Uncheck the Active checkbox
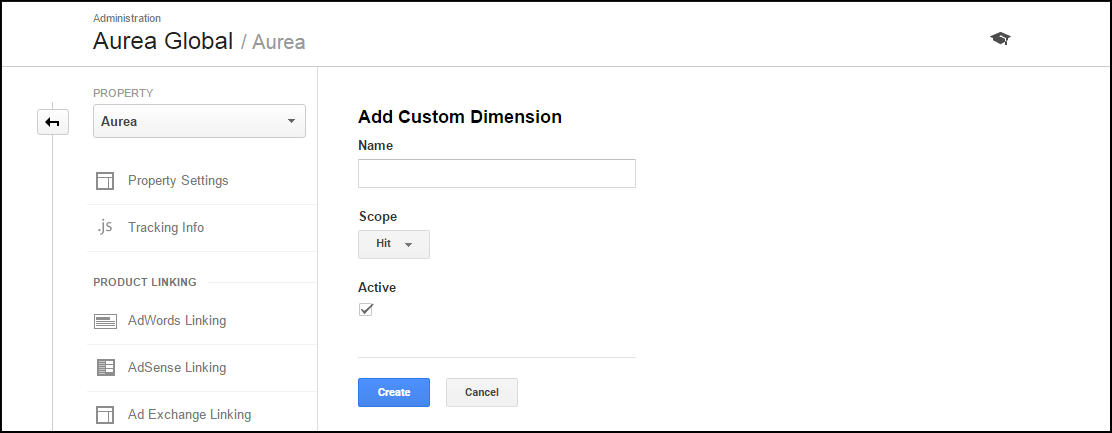 (366, 310)
